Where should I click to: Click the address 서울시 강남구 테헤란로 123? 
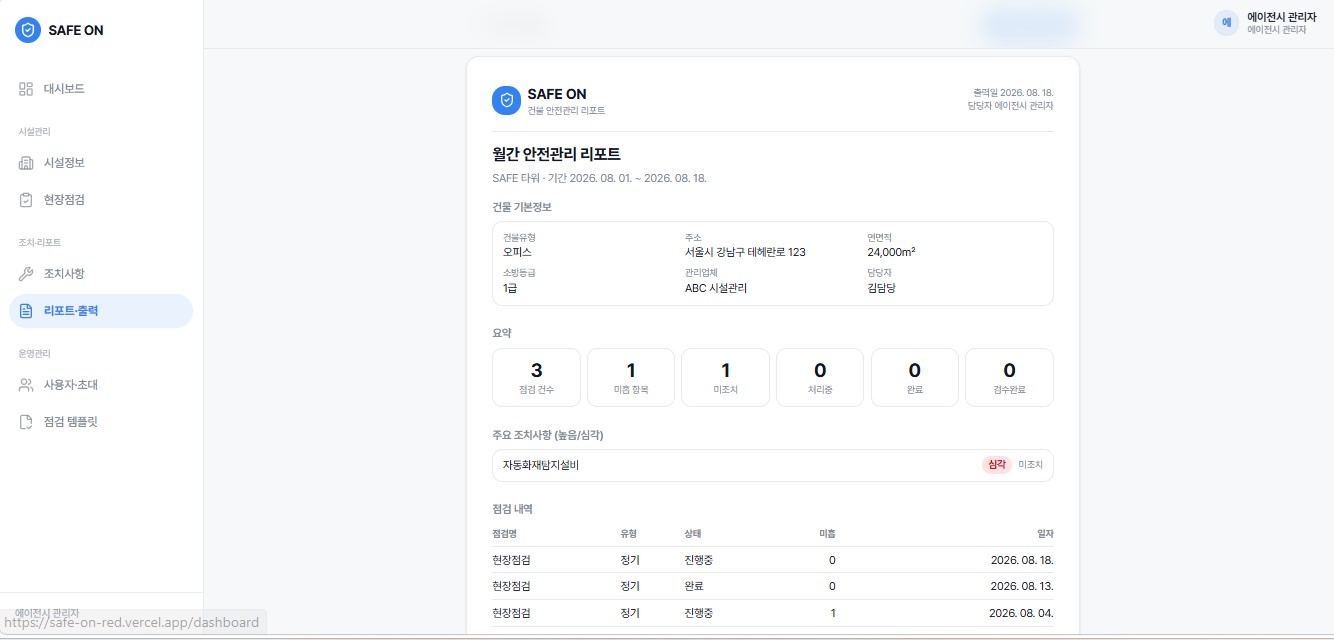[x=745, y=252]
